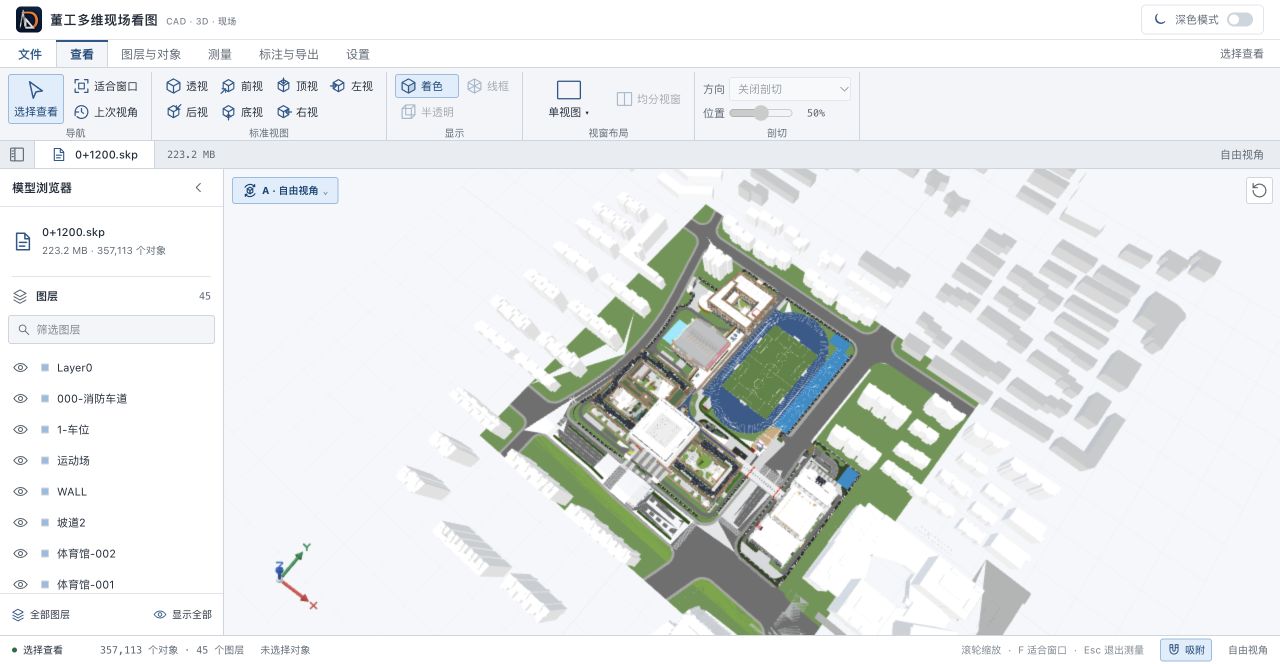Image resolution: width=1280 pixels, height=664 pixels.
Task: Click the 45 layer count
Action: (205, 296)
